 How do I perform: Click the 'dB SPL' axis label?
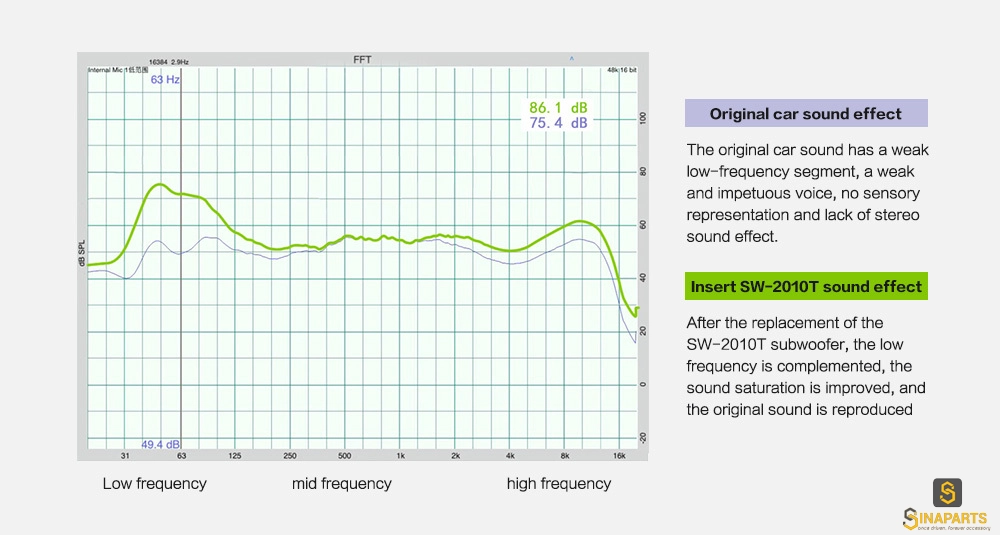tap(82, 254)
